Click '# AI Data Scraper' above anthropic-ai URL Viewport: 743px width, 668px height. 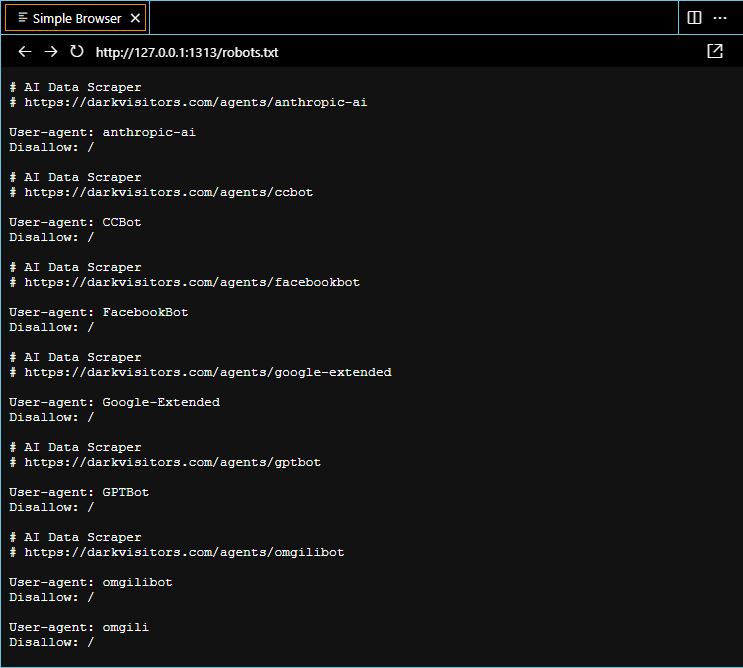coord(75,87)
